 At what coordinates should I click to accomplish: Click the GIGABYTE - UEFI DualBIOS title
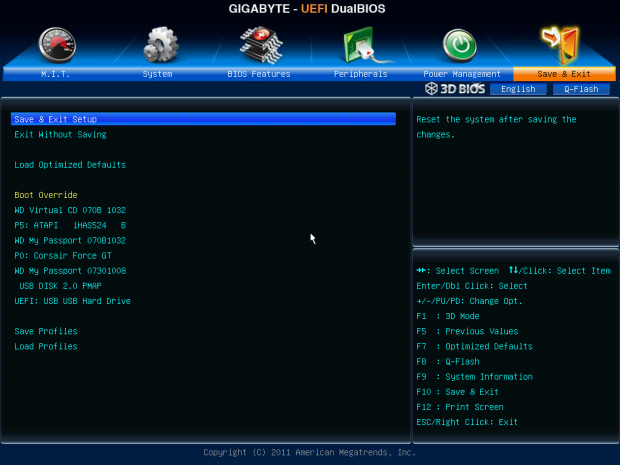pos(307,9)
